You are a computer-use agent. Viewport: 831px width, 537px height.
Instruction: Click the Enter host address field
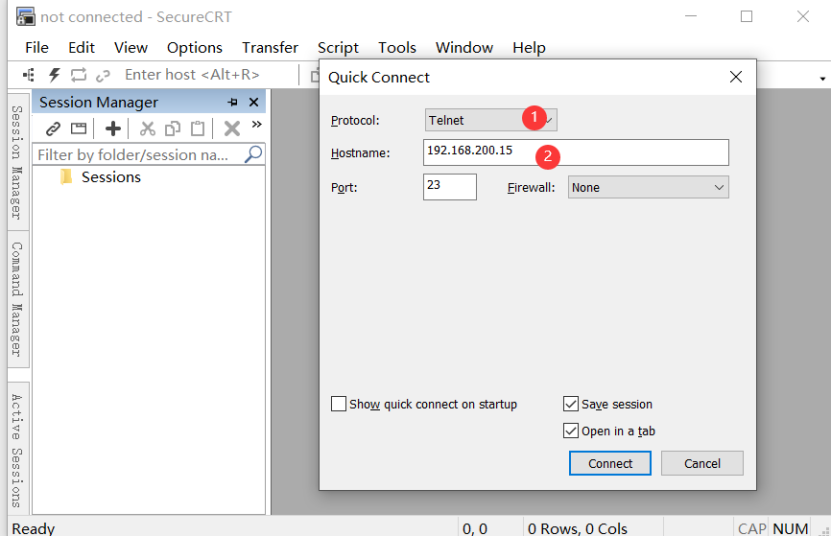[x=192, y=75]
